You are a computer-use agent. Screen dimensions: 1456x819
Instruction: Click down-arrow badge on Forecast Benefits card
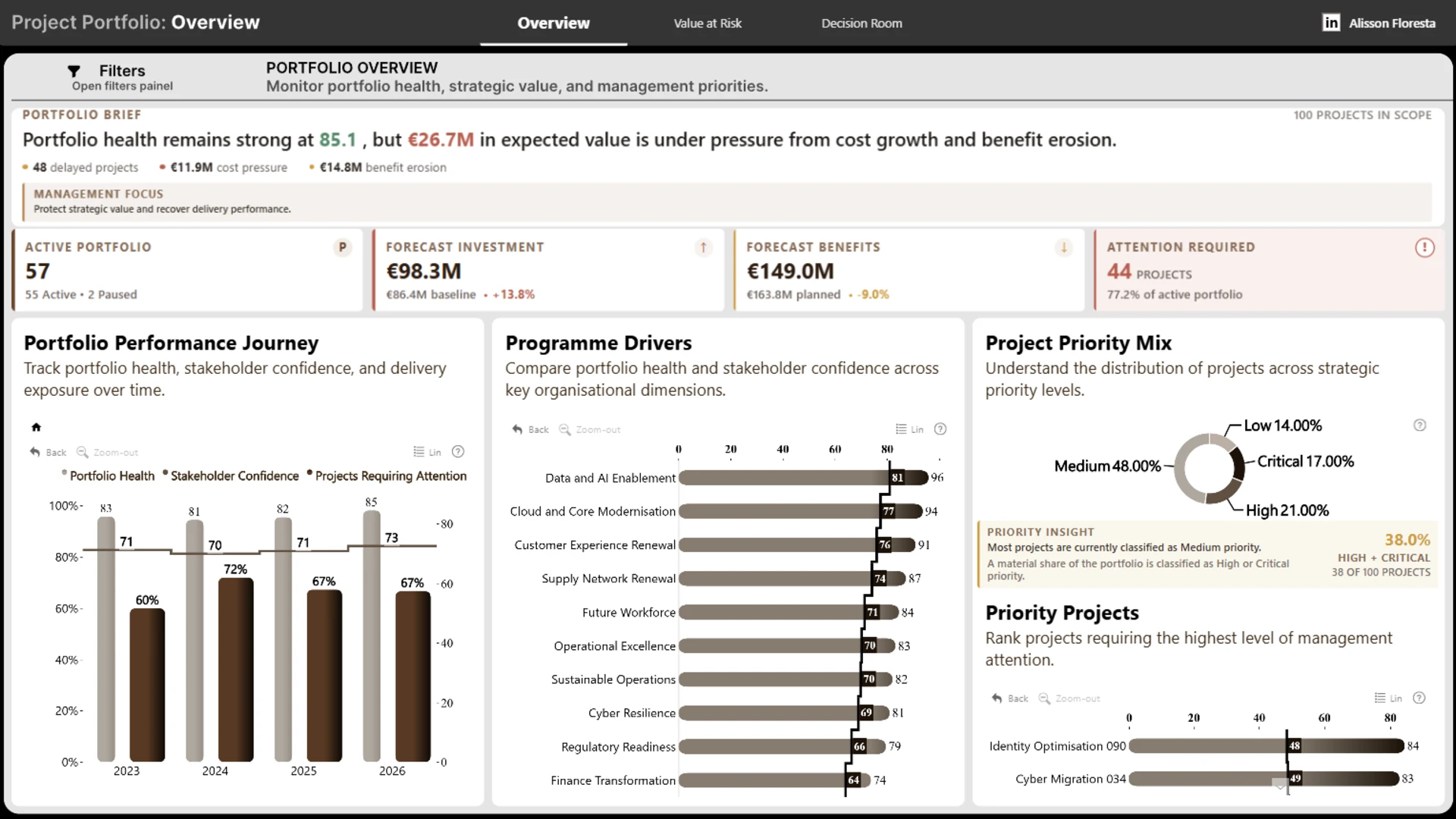[1064, 247]
